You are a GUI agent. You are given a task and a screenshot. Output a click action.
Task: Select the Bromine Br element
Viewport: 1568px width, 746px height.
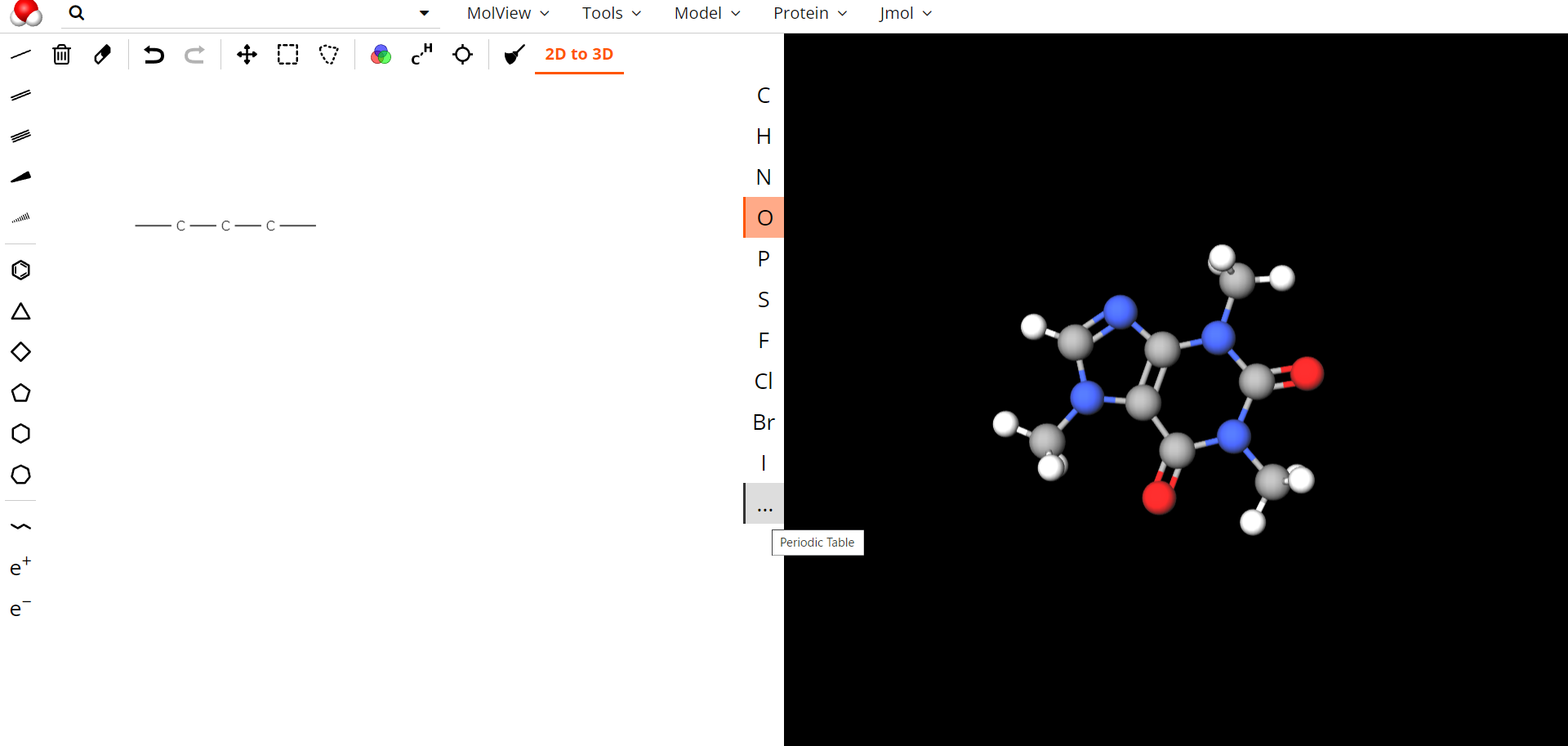764,422
